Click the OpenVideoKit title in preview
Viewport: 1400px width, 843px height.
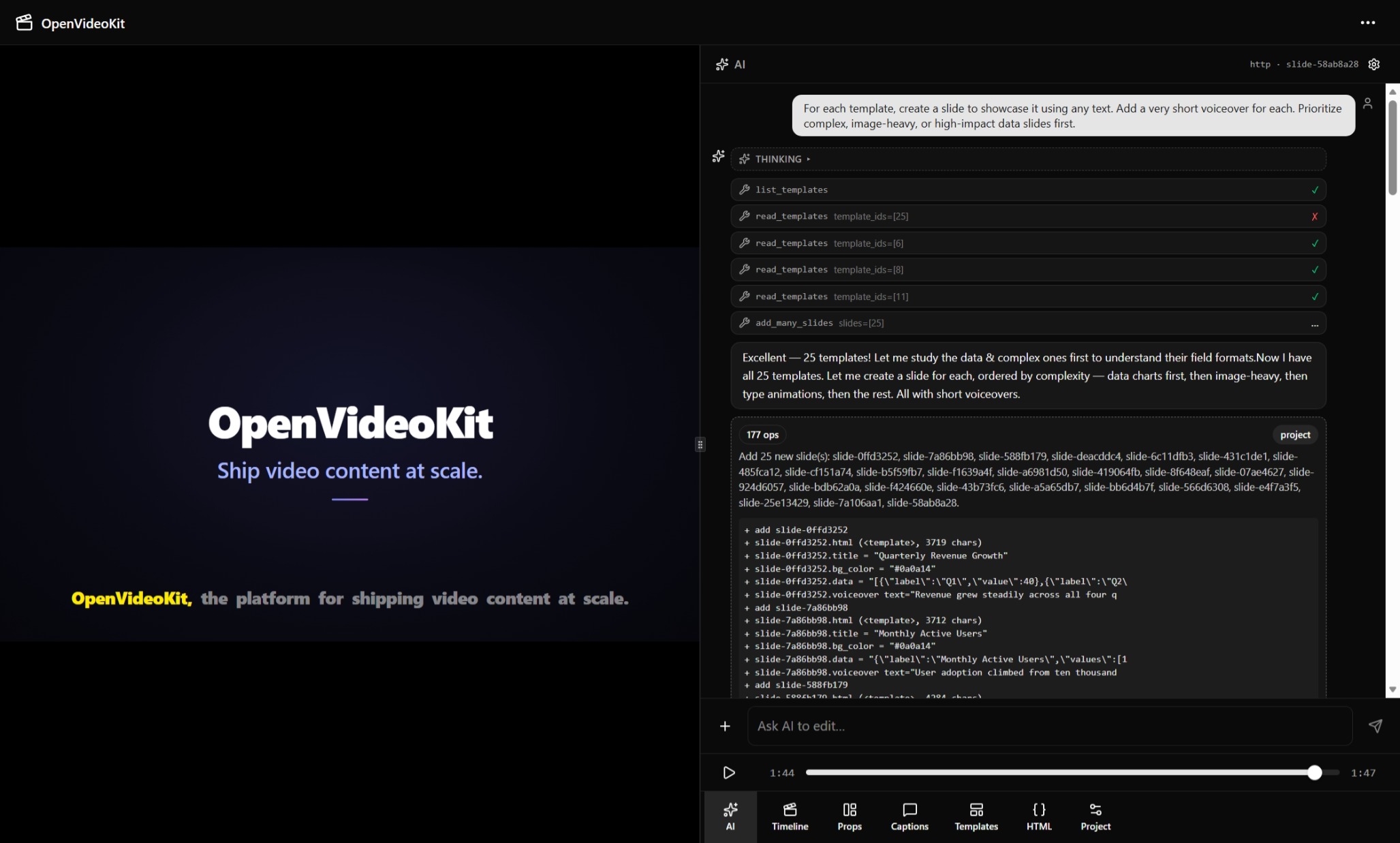tap(350, 423)
